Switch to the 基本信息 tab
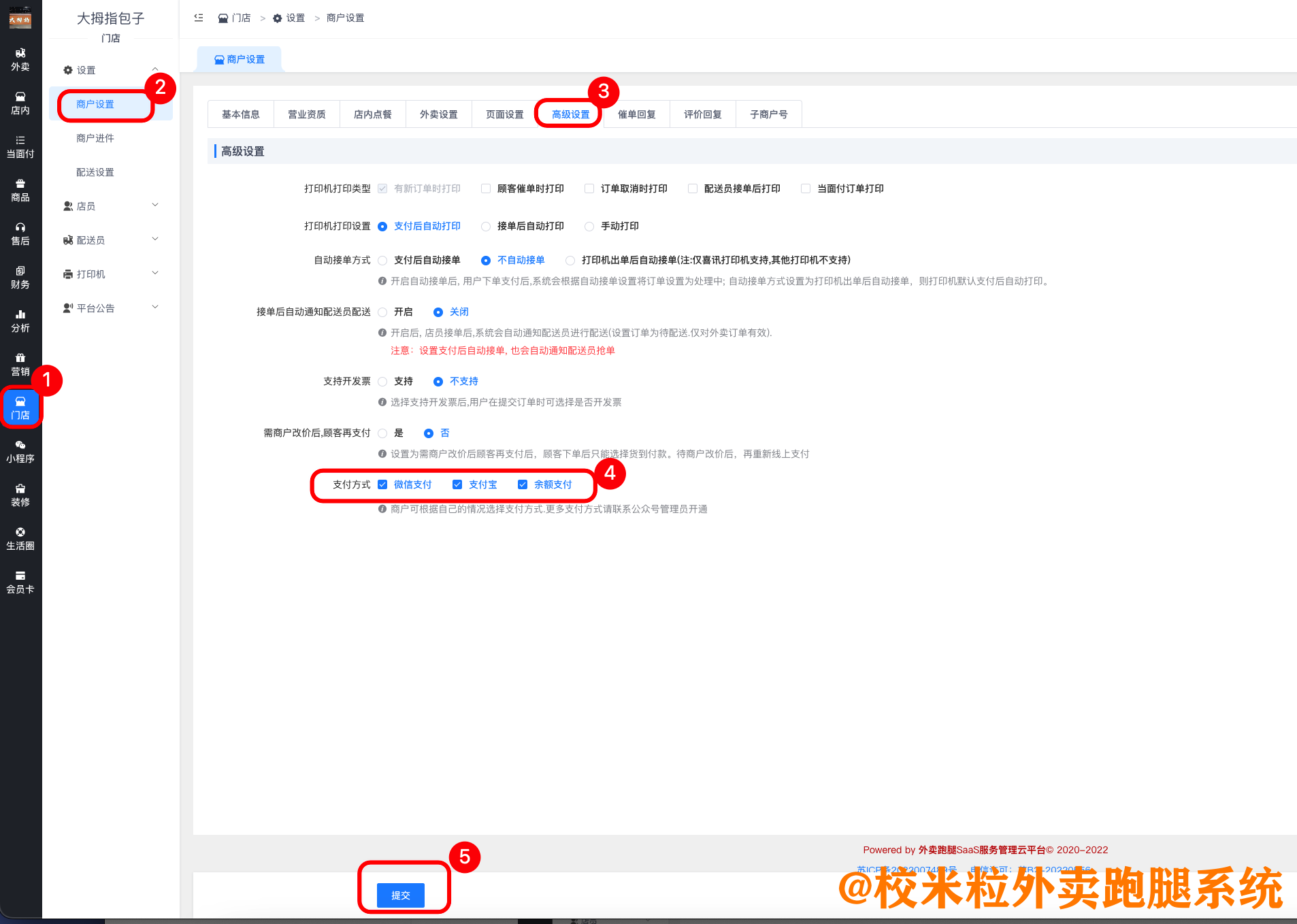 pyautogui.click(x=241, y=114)
